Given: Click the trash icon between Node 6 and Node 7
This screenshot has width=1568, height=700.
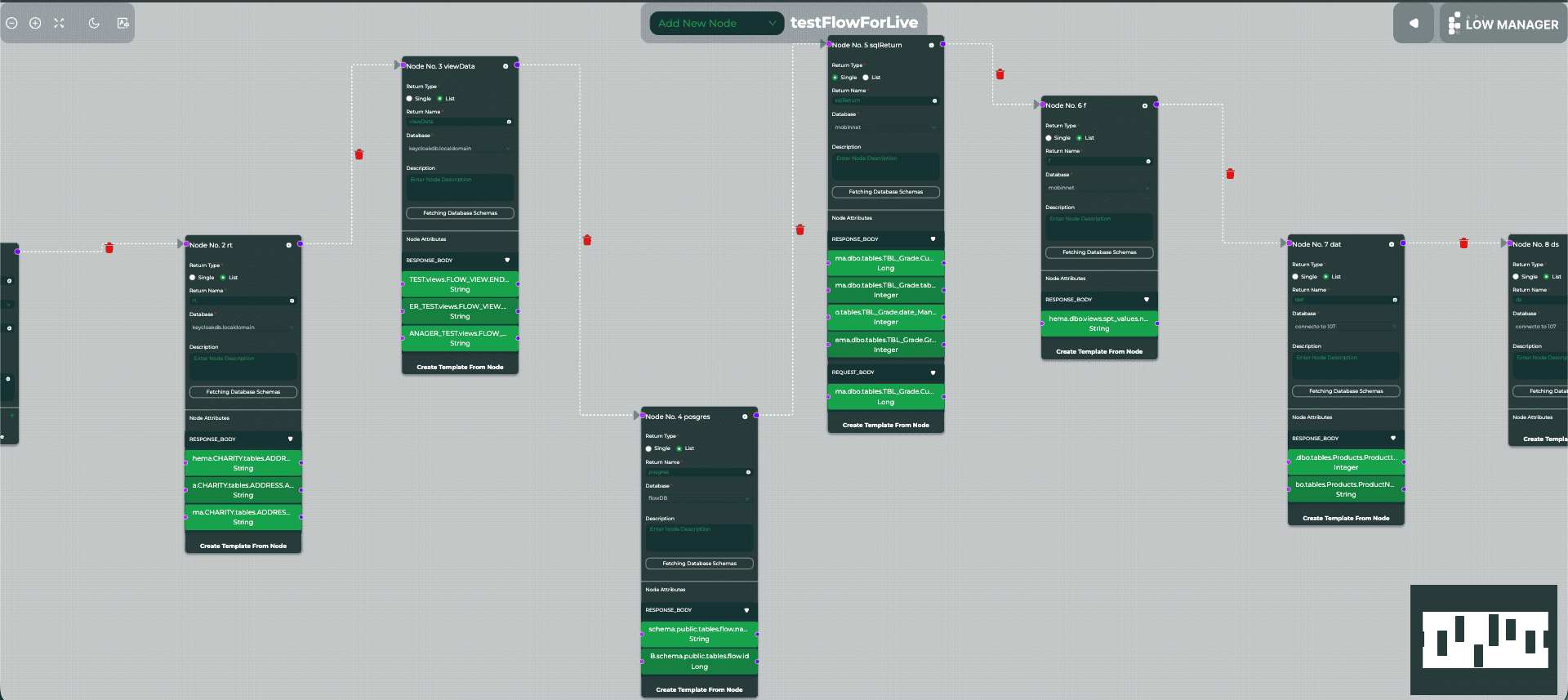Looking at the screenshot, I should point(1230,174).
